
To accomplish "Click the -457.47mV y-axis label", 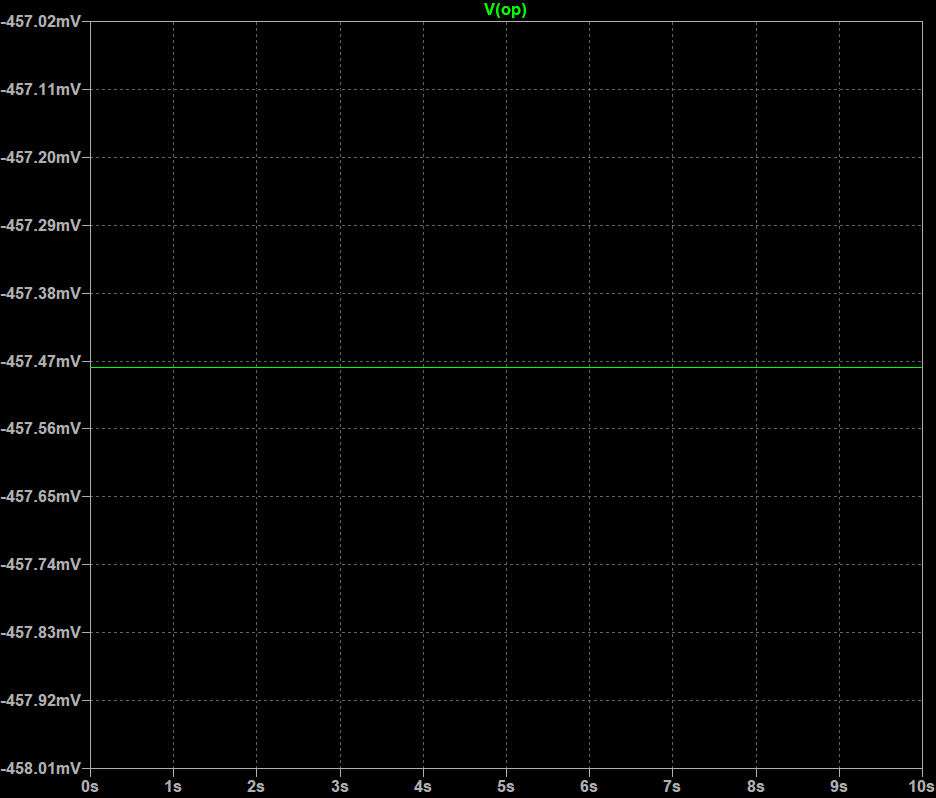I will [42, 361].
